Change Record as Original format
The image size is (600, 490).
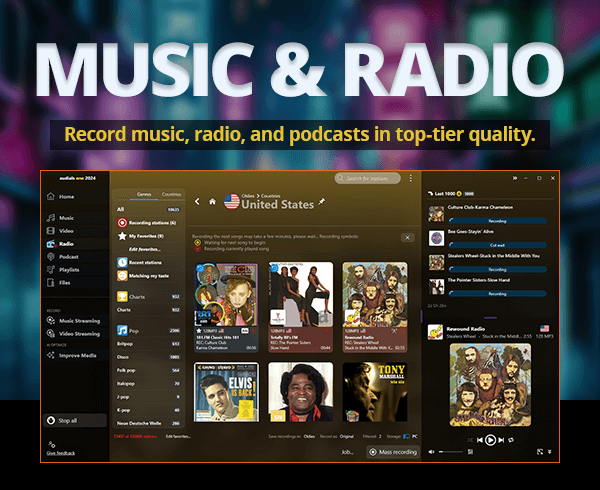click(347, 436)
